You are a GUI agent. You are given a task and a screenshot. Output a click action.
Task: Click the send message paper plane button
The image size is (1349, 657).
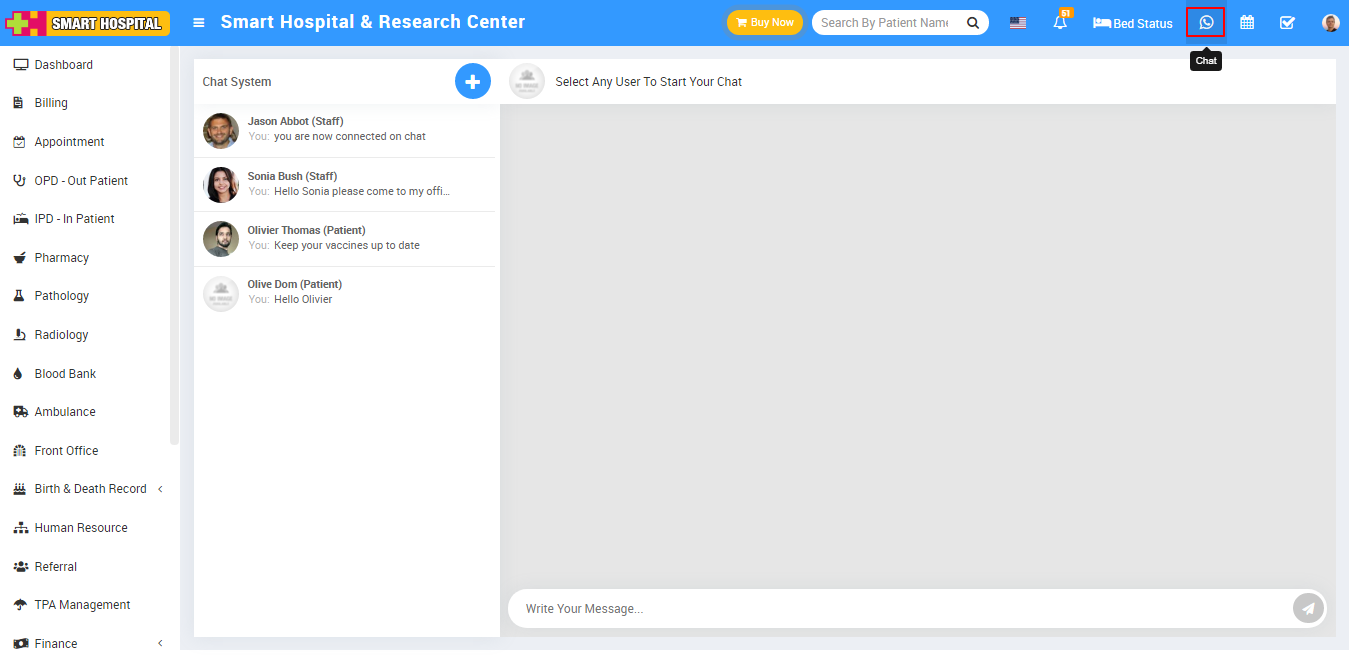click(x=1308, y=608)
